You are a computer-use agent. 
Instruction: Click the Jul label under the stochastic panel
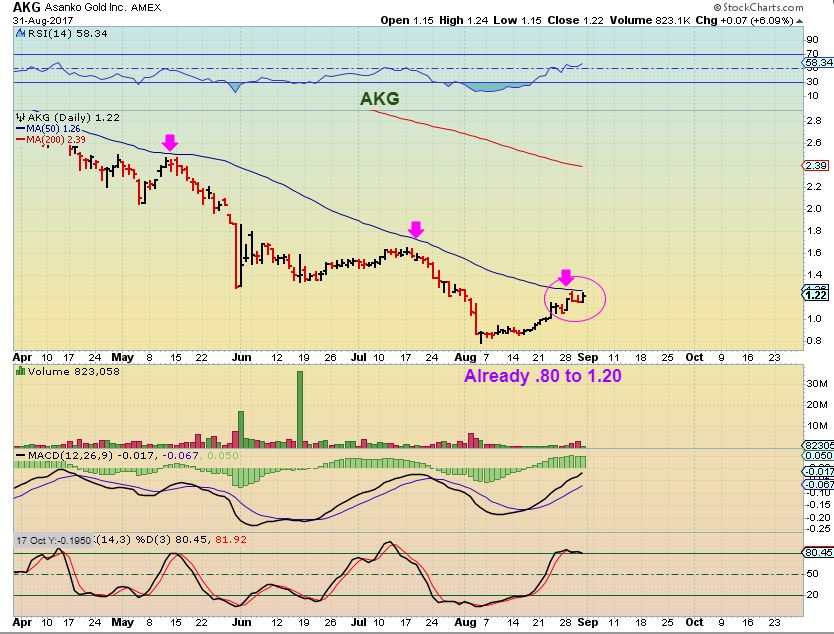(x=358, y=622)
